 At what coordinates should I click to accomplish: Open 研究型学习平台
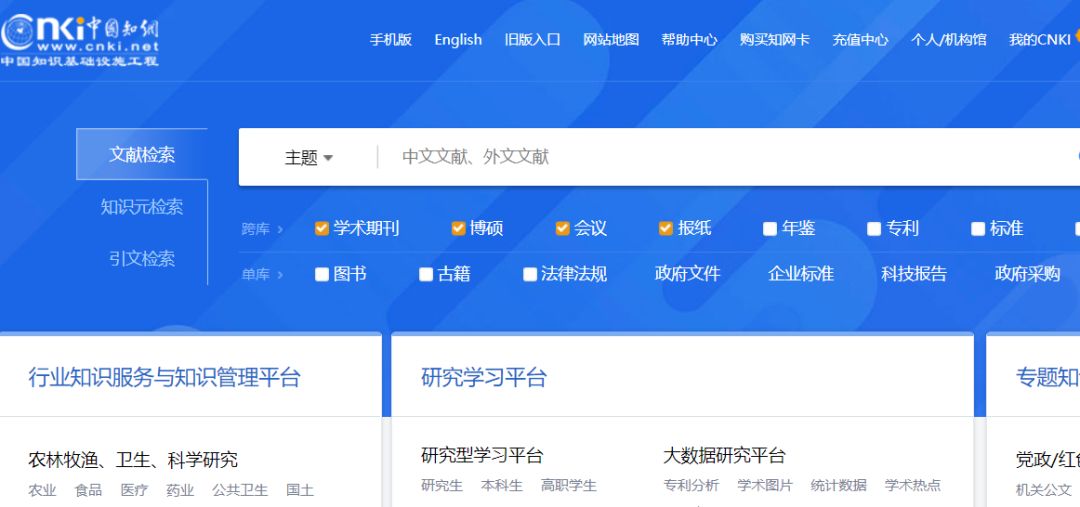click(x=482, y=455)
